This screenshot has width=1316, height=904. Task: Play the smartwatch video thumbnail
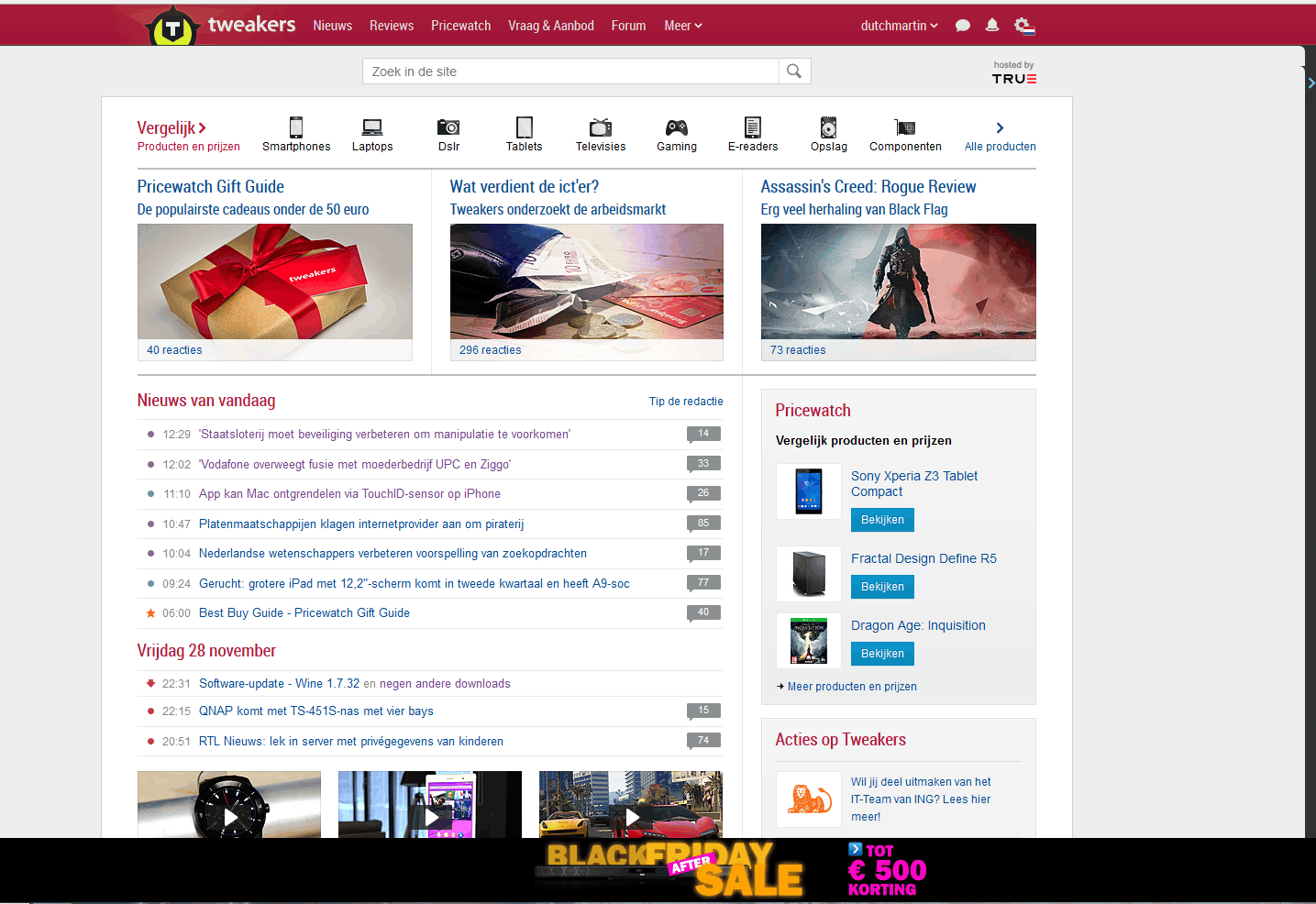(x=229, y=805)
